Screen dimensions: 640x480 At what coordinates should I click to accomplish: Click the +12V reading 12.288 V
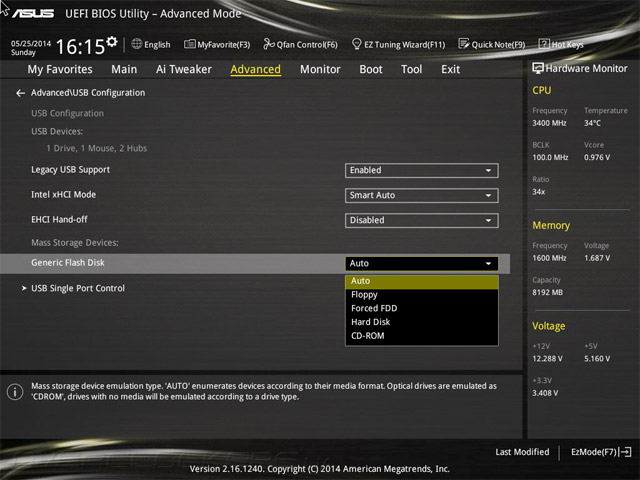[x=547, y=358]
